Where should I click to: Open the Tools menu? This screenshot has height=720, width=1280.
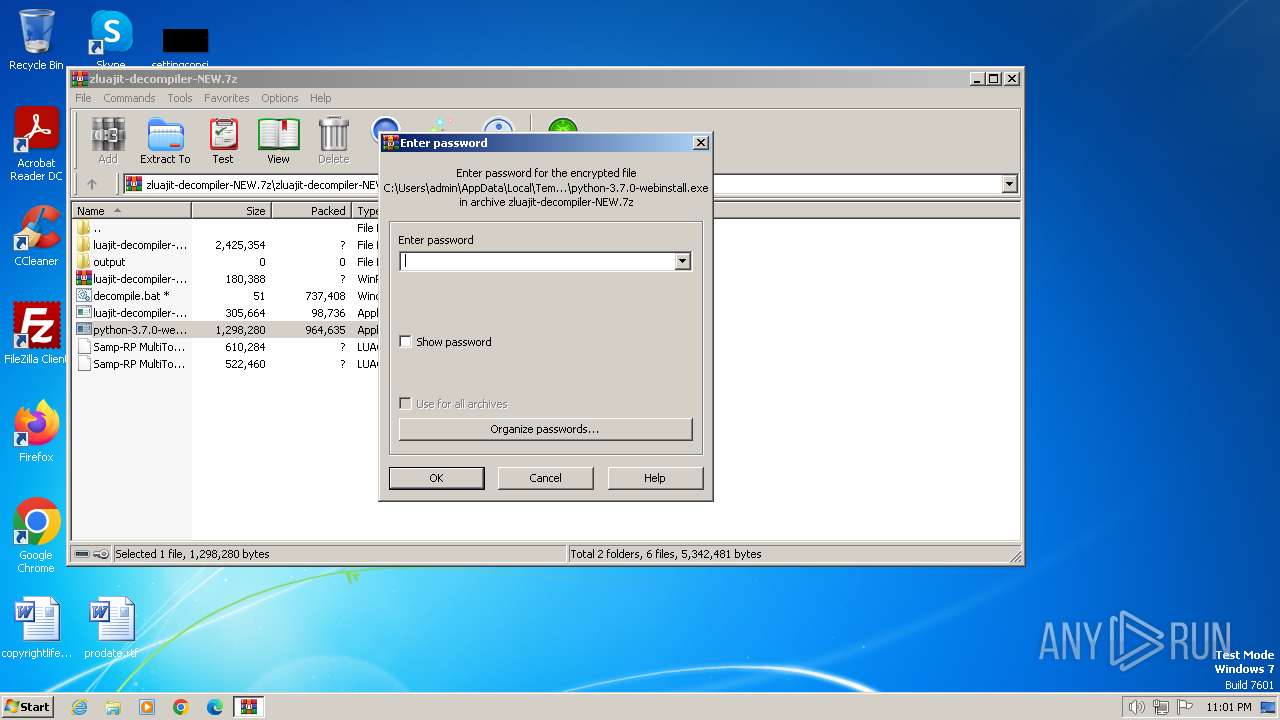(x=180, y=98)
